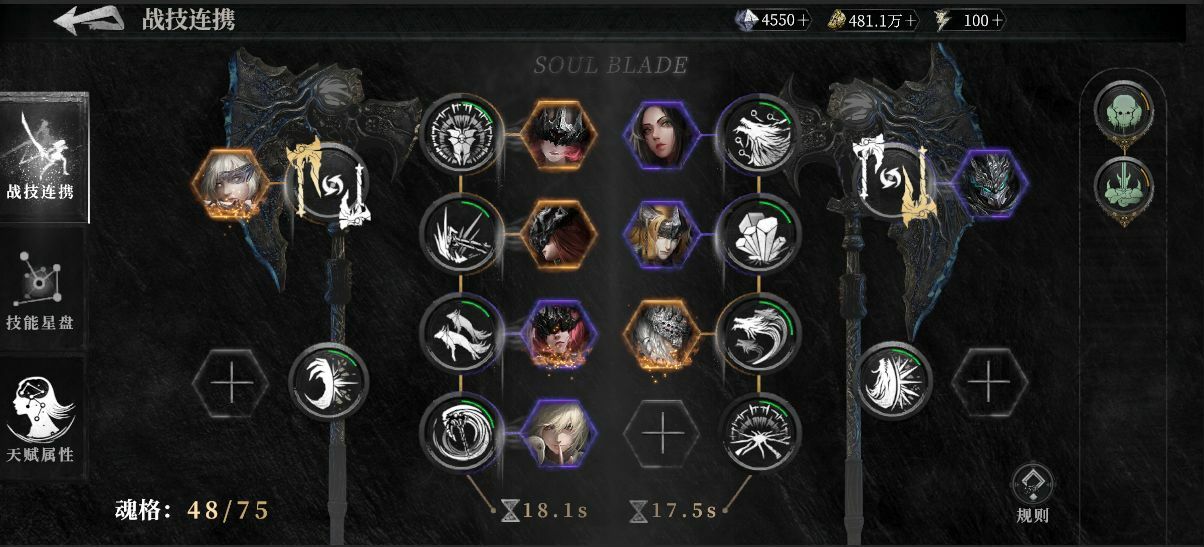Screen dimensions: 1204x547
Task: Switch to the 天赋属性 tab
Action: (41, 418)
